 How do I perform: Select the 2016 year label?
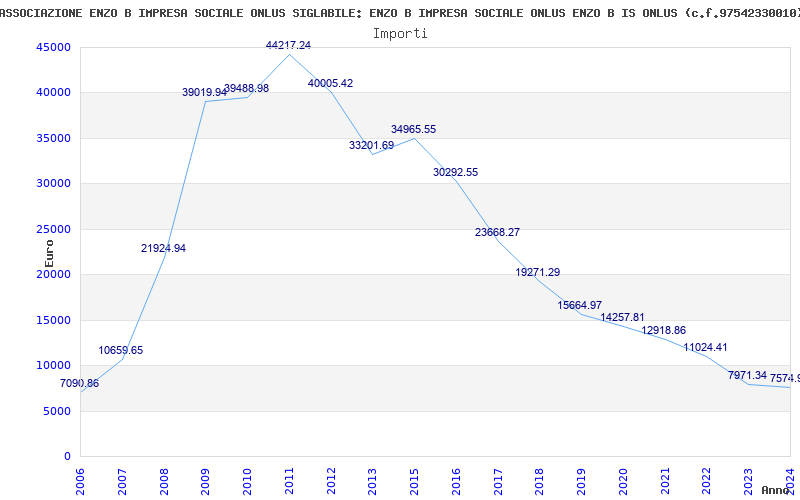456,482
